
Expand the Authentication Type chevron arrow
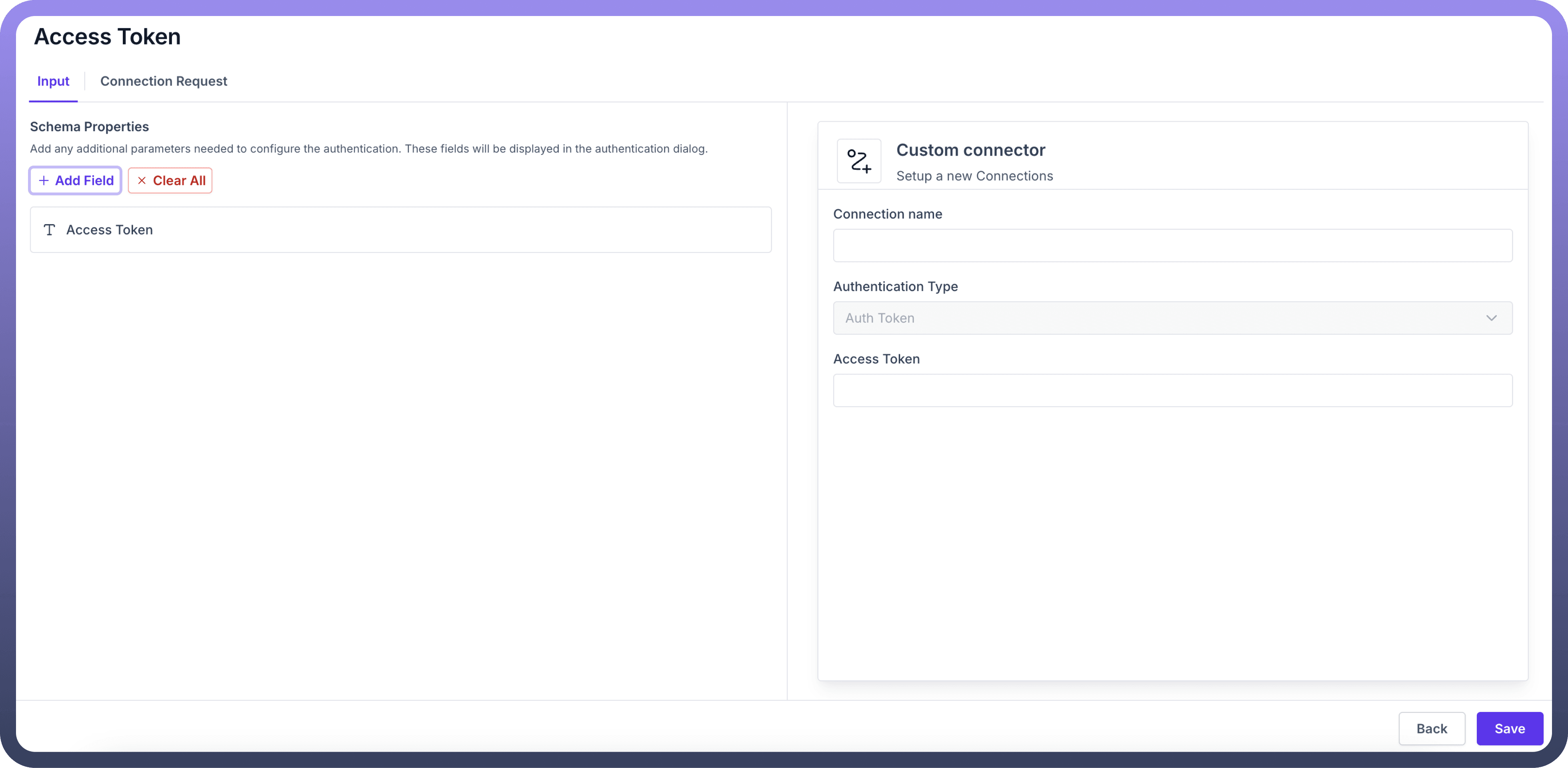1491,318
